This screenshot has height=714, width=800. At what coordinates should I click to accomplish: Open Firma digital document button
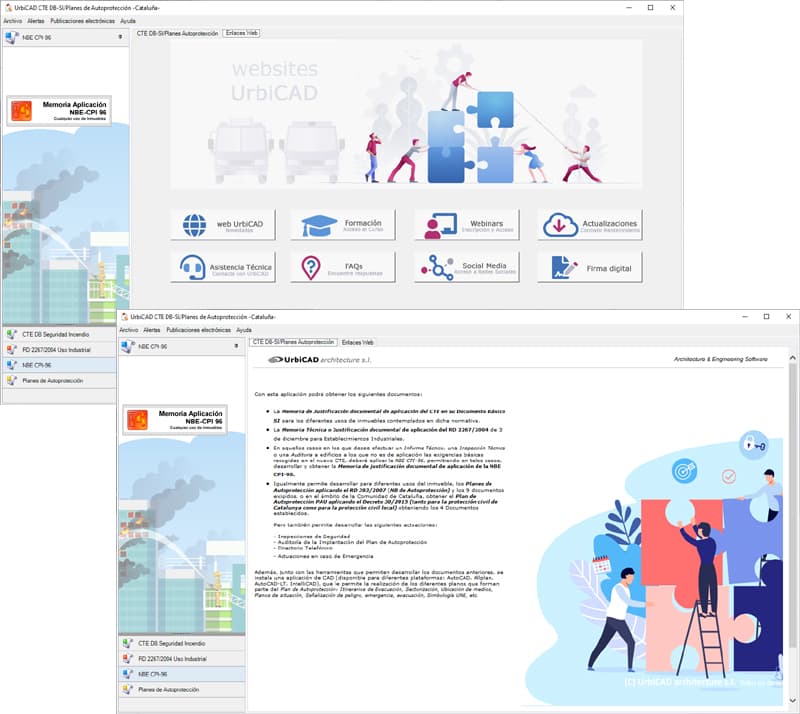tap(590, 267)
